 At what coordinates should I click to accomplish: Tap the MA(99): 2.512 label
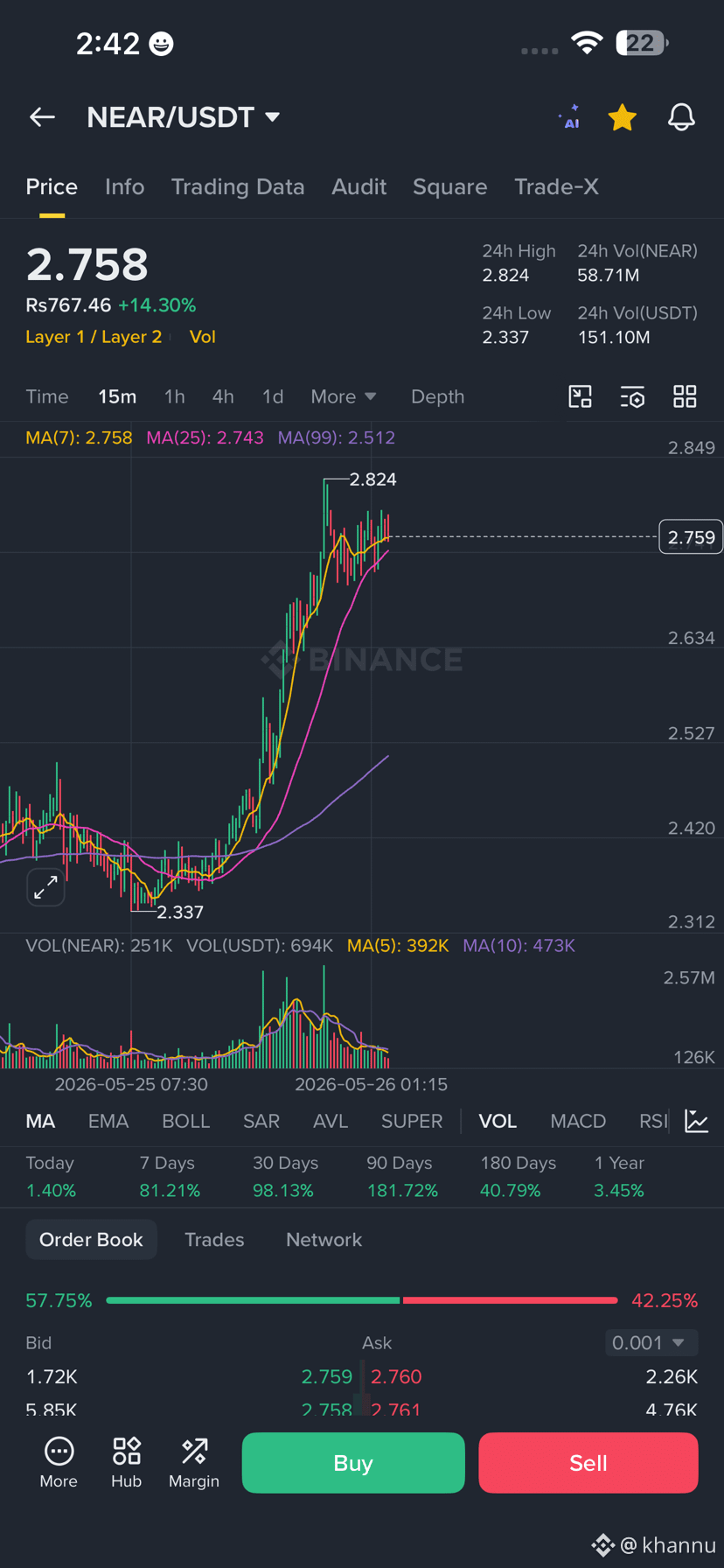point(337,437)
